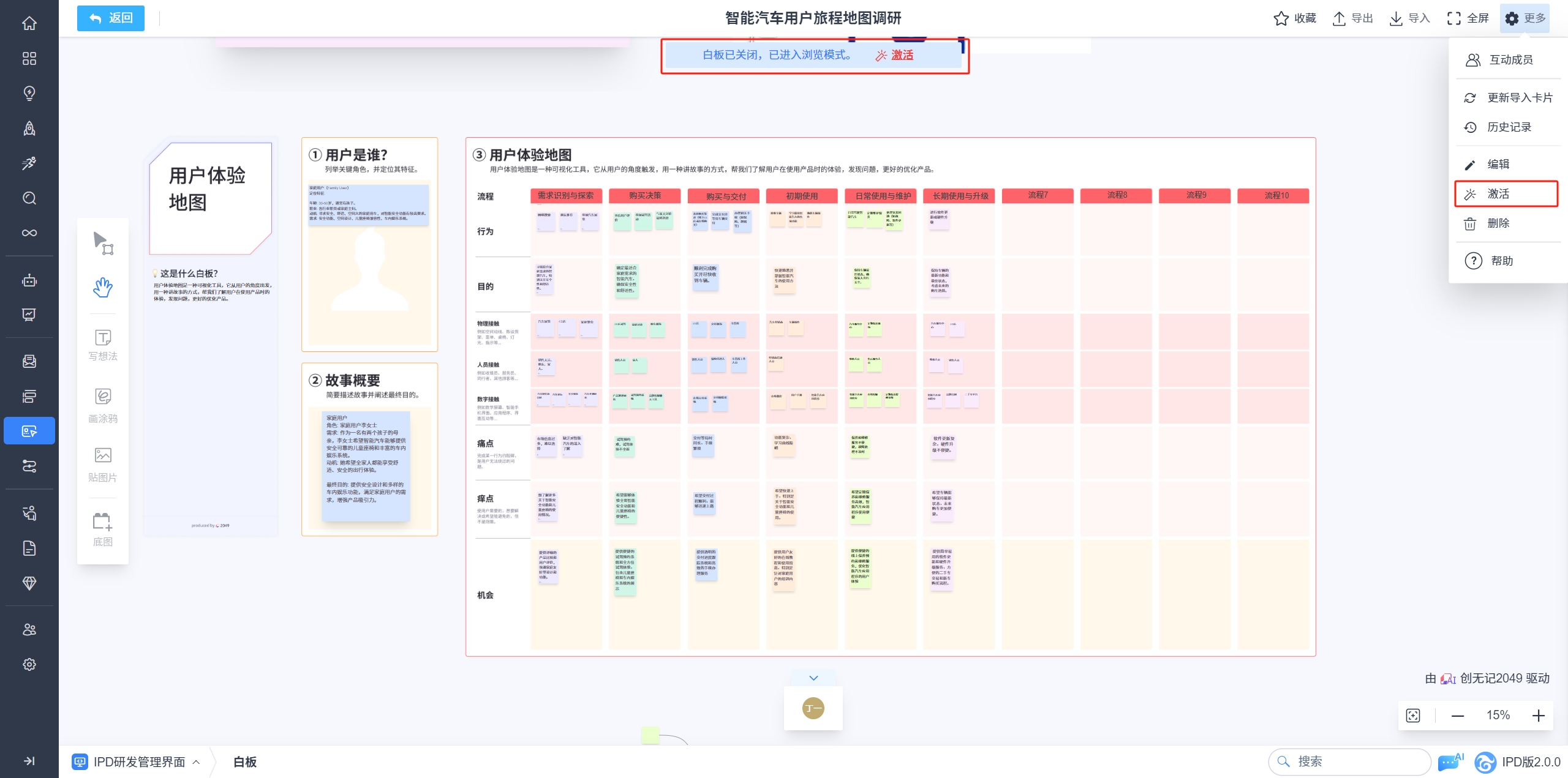Click the 画涂鸦 doodle tool
1568x778 pixels.
[x=103, y=405]
